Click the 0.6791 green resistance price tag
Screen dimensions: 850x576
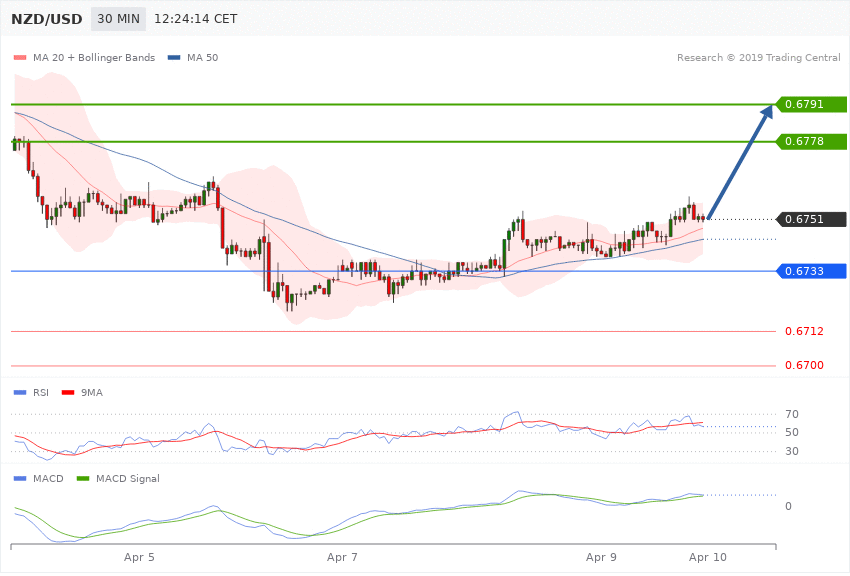tap(811, 104)
